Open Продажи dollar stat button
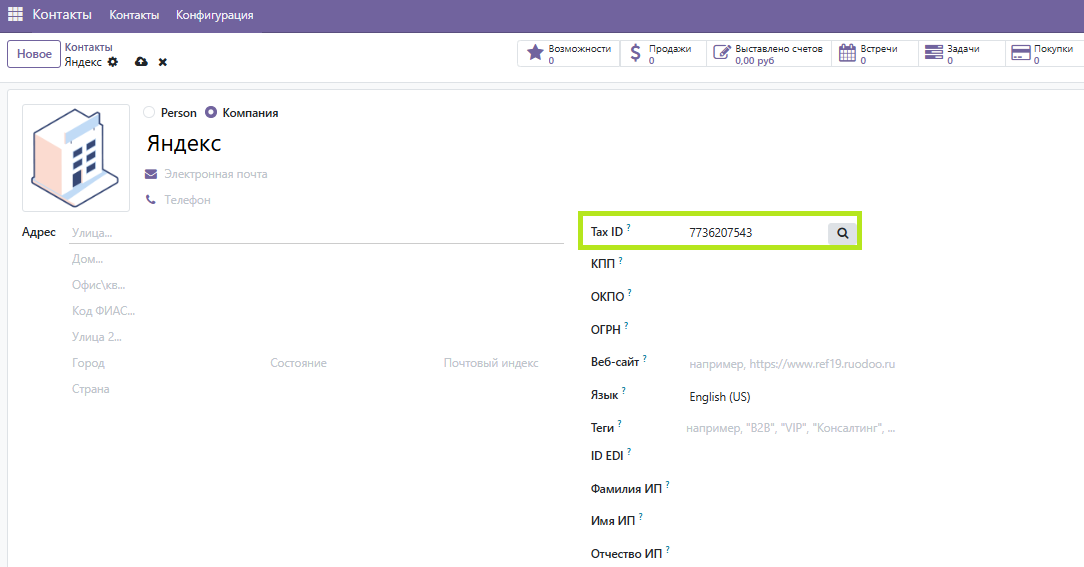 click(x=663, y=54)
